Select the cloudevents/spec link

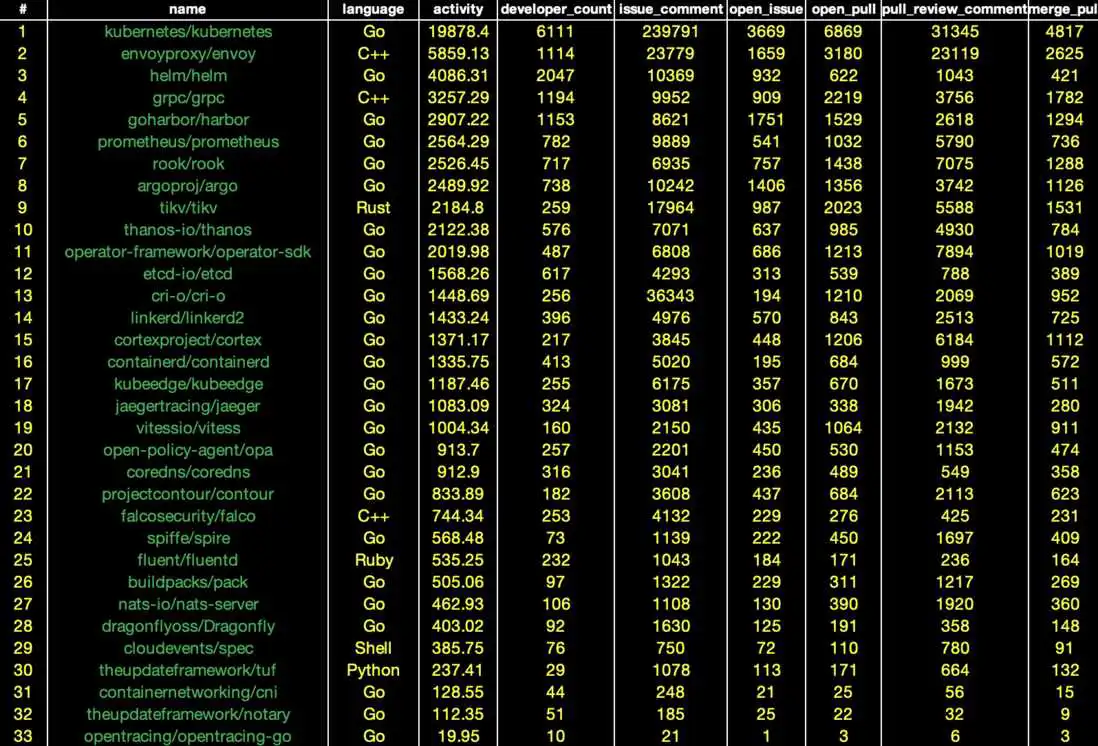click(188, 648)
